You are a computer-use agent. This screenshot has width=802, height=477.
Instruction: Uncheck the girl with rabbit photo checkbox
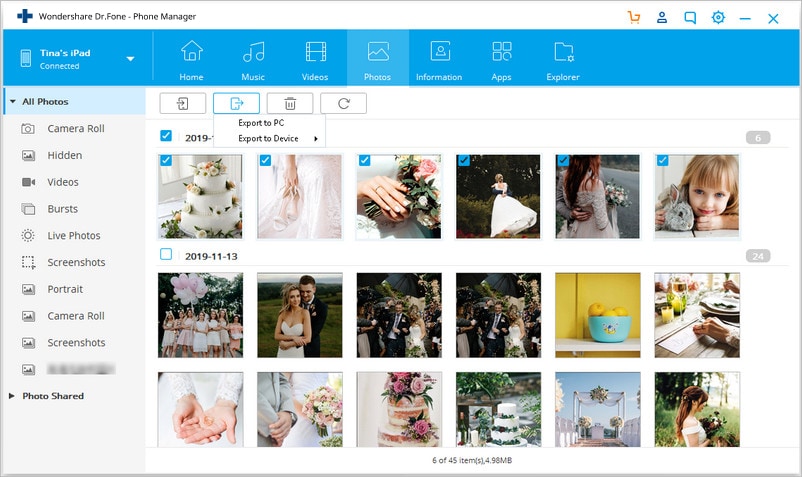tap(662, 161)
